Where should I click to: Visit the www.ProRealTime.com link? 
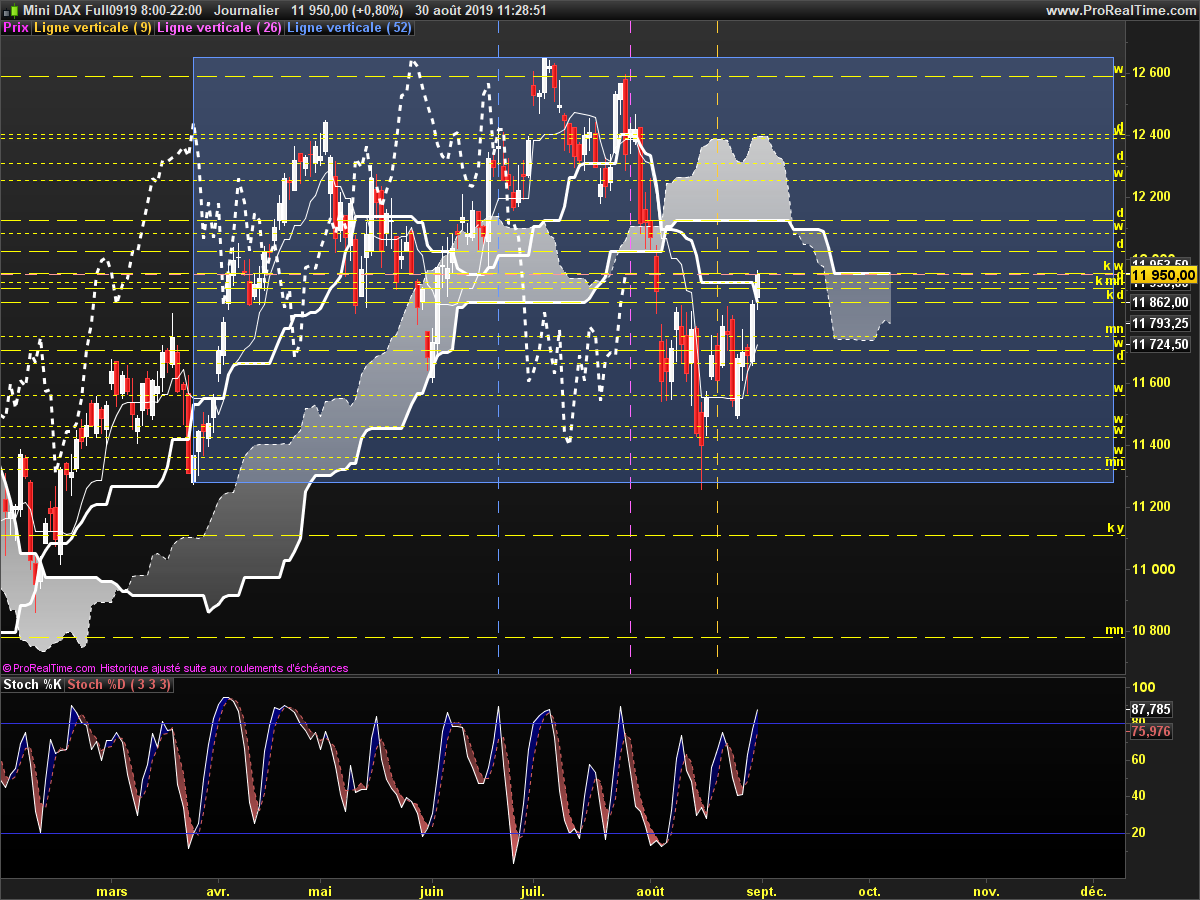point(1120,10)
